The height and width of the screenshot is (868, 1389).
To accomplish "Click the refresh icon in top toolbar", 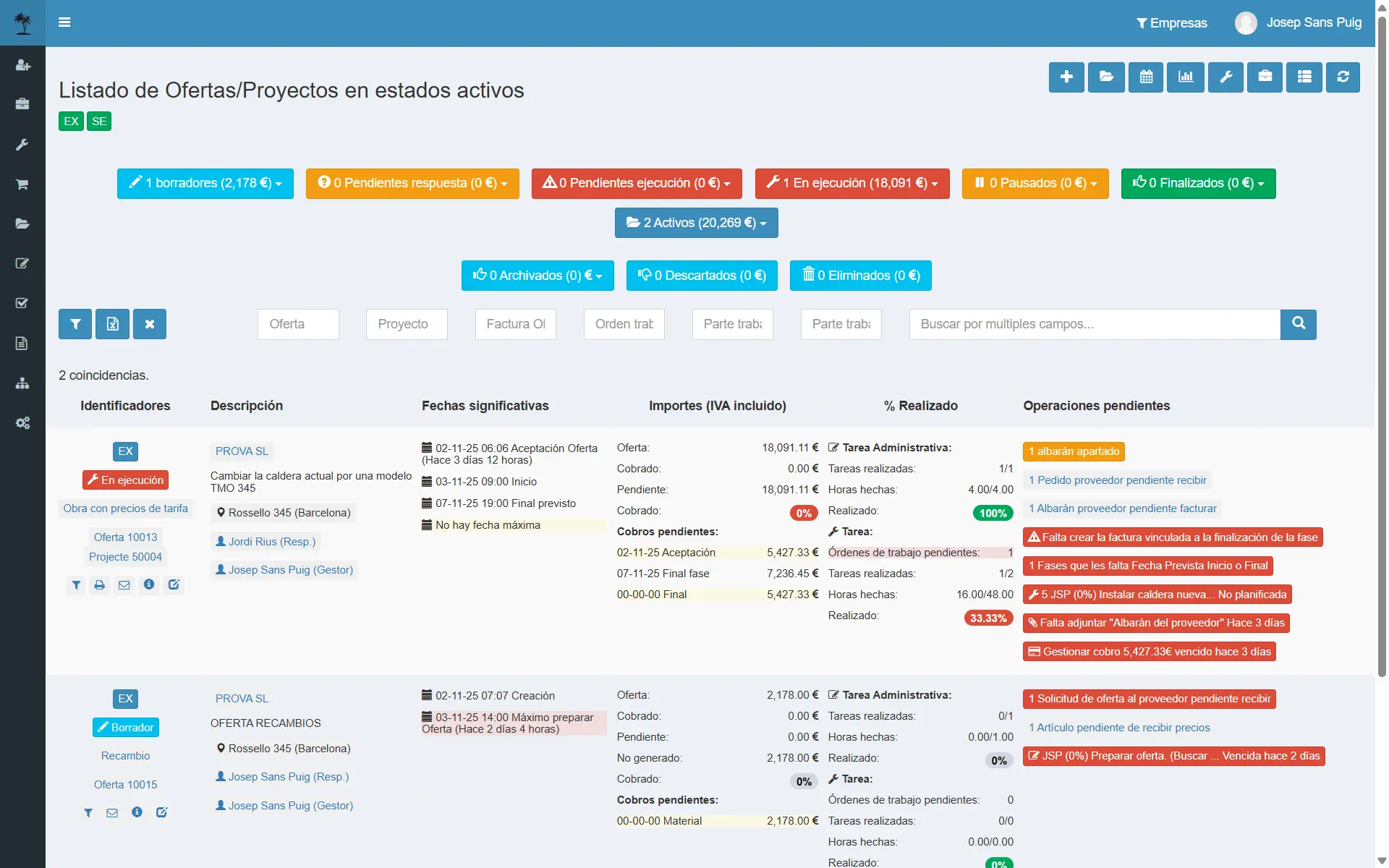I will pyautogui.click(x=1343, y=77).
